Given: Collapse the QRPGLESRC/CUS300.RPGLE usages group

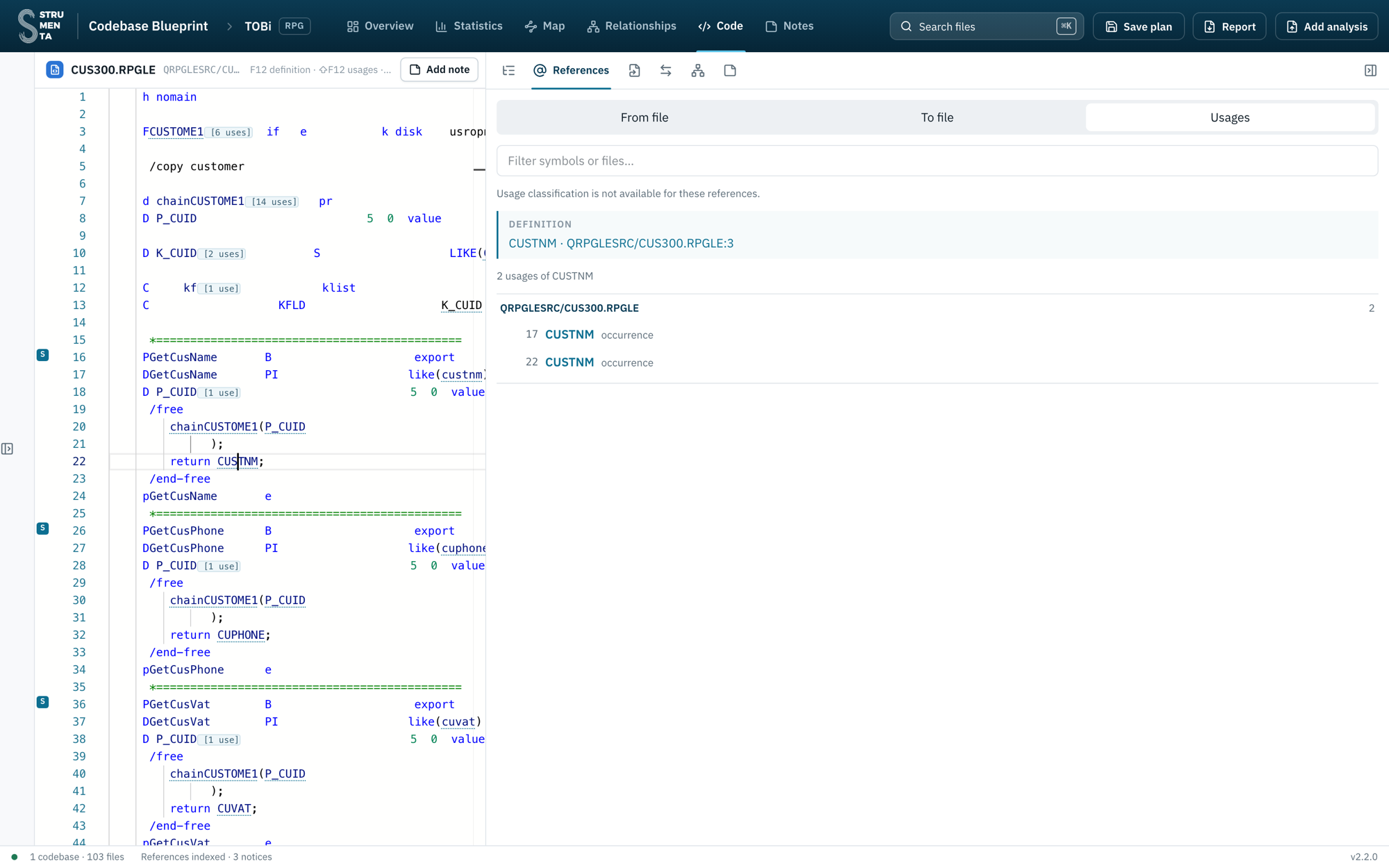Looking at the screenshot, I should click(937, 308).
